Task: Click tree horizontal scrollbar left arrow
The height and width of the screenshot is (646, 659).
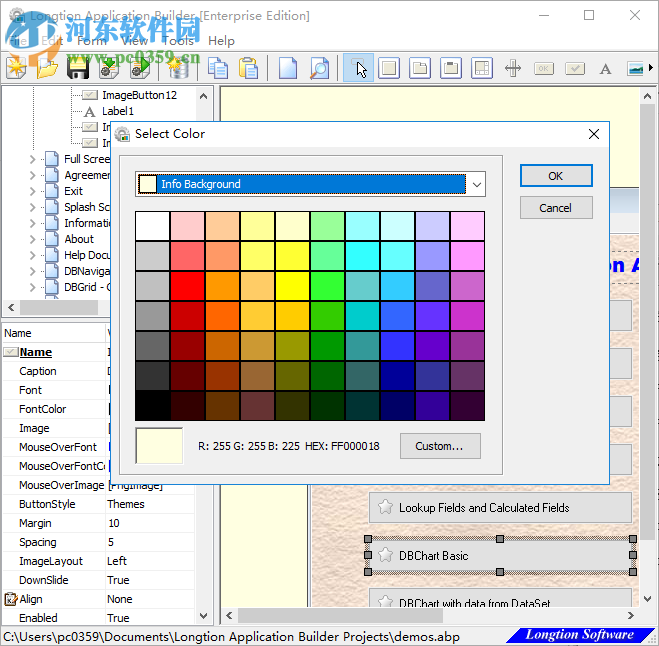Action: pos(11,307)
